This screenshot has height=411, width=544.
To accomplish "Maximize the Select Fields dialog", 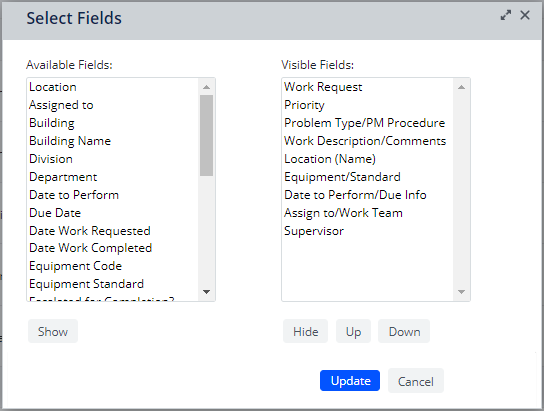I will [505, 15].
